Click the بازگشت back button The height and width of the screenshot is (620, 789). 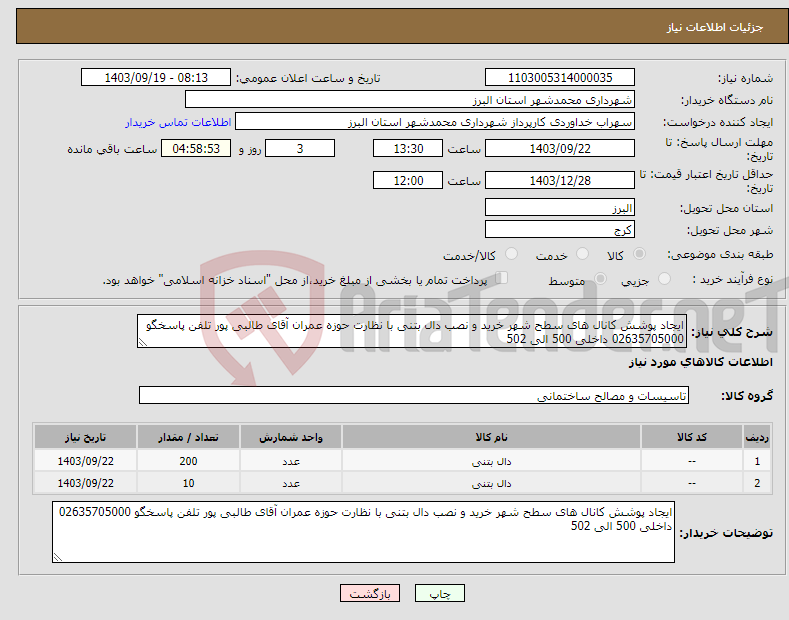pos(370,593)
